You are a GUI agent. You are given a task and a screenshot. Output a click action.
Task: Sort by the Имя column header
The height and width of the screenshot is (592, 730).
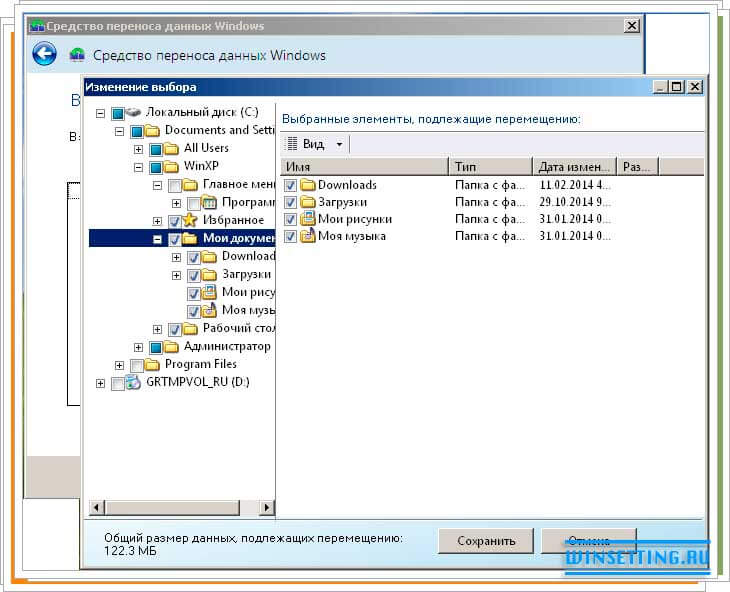364,167
